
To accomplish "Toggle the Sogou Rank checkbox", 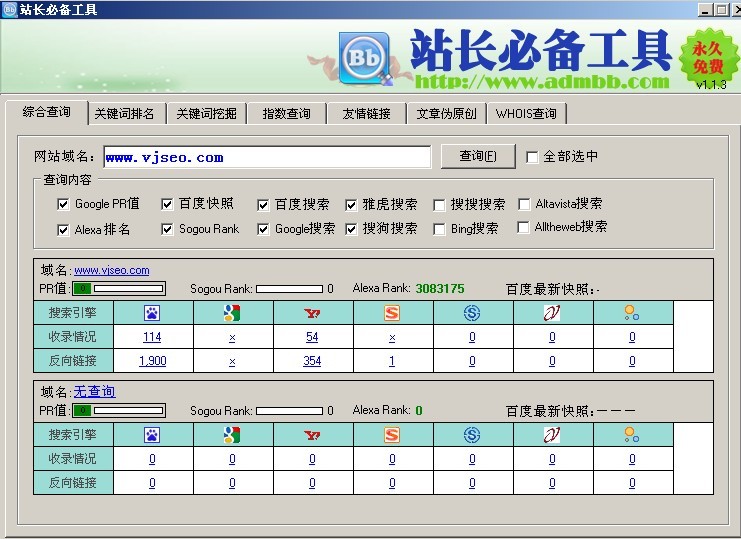I will 167,229.
